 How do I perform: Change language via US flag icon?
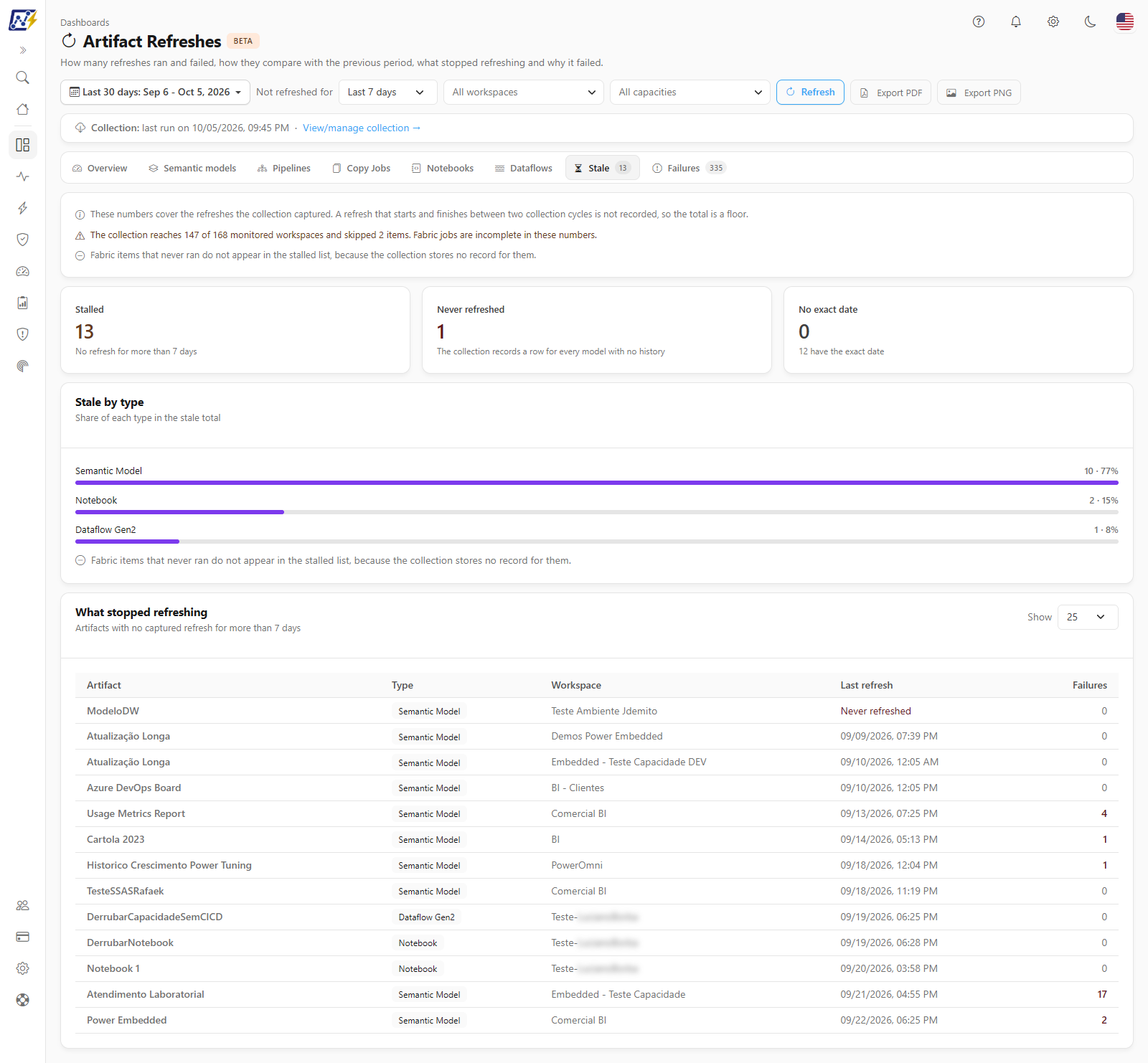[x=1125, y=22]
